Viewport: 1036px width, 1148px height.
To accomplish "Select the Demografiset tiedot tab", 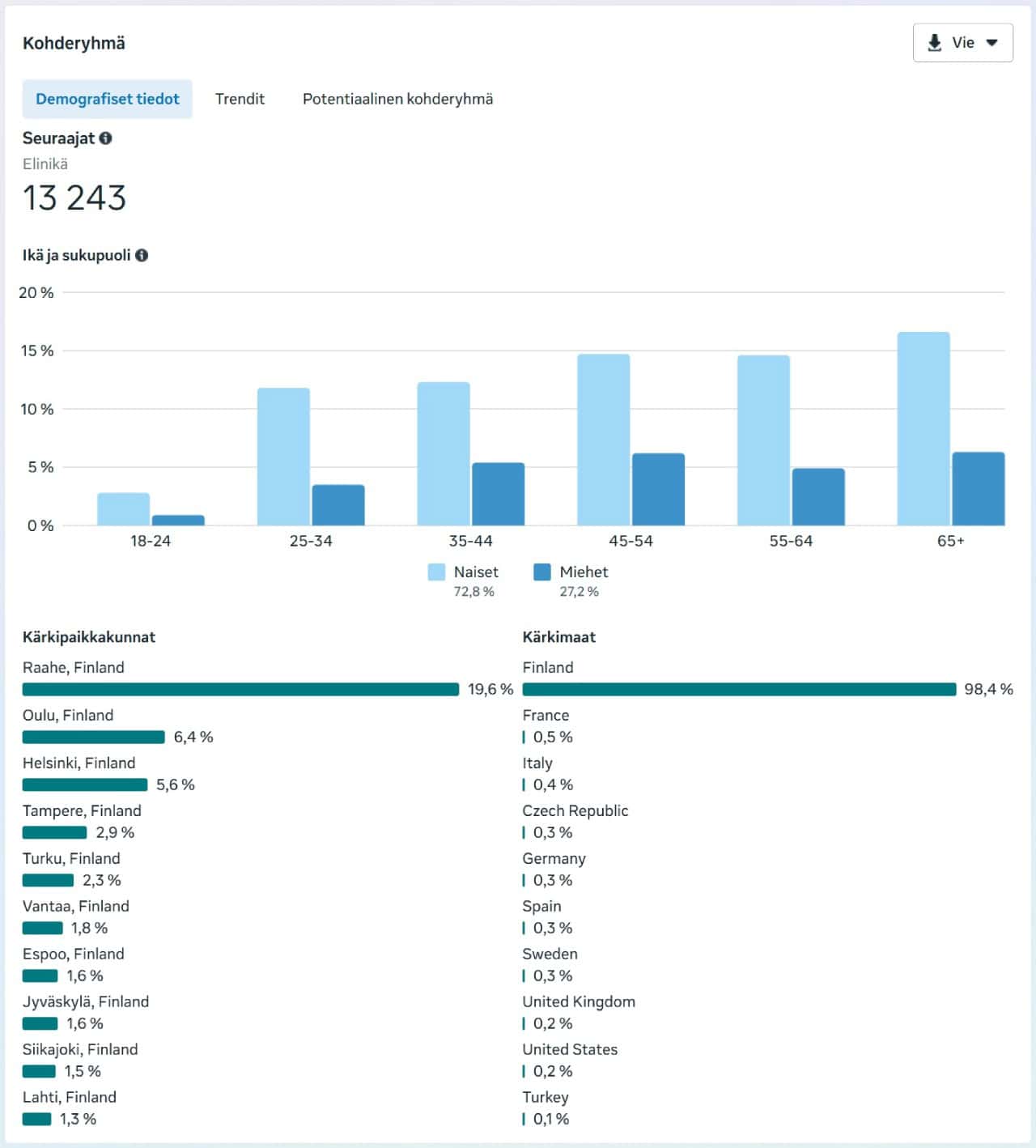I will click(108, 99).
